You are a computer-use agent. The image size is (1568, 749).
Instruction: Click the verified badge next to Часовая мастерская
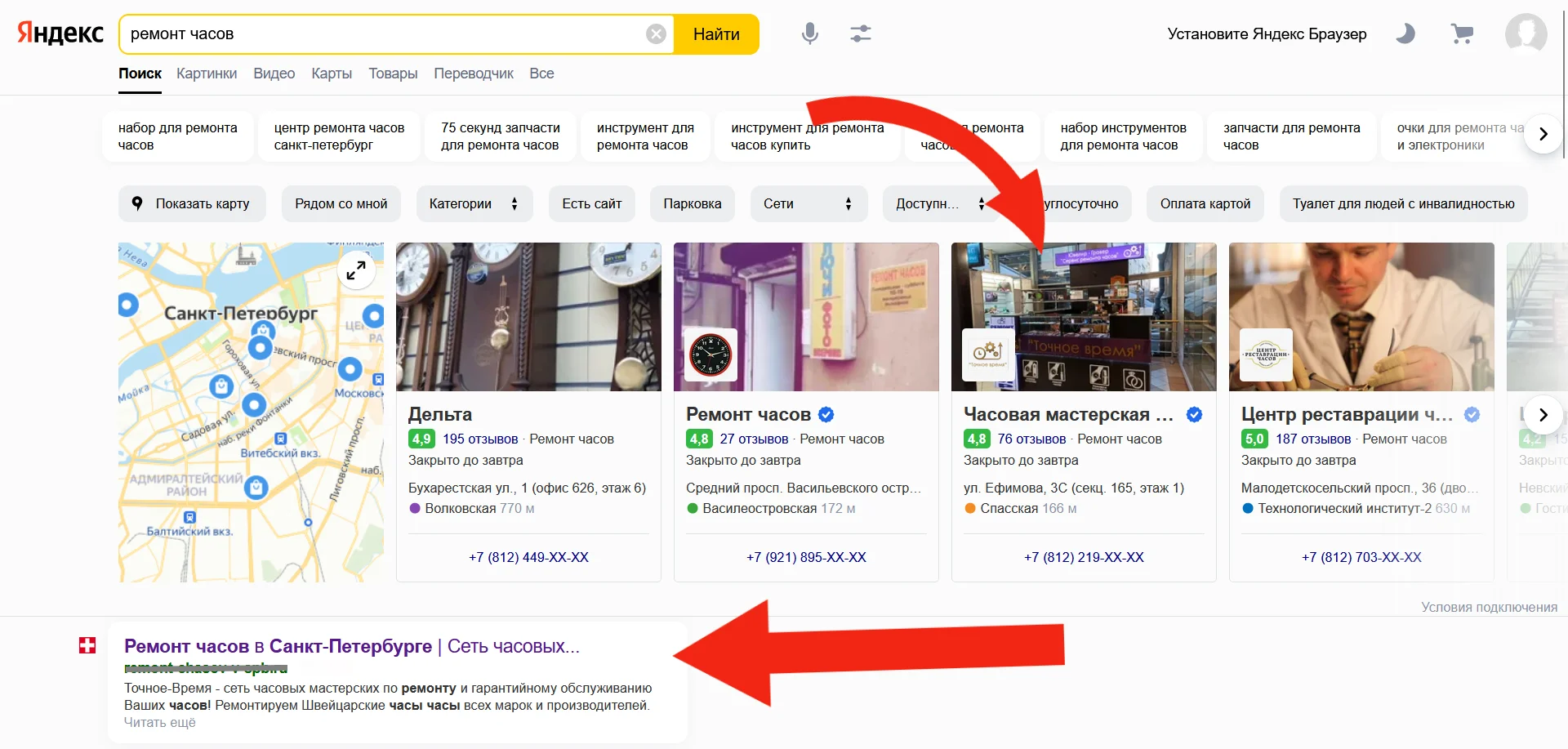[1194, 415]
